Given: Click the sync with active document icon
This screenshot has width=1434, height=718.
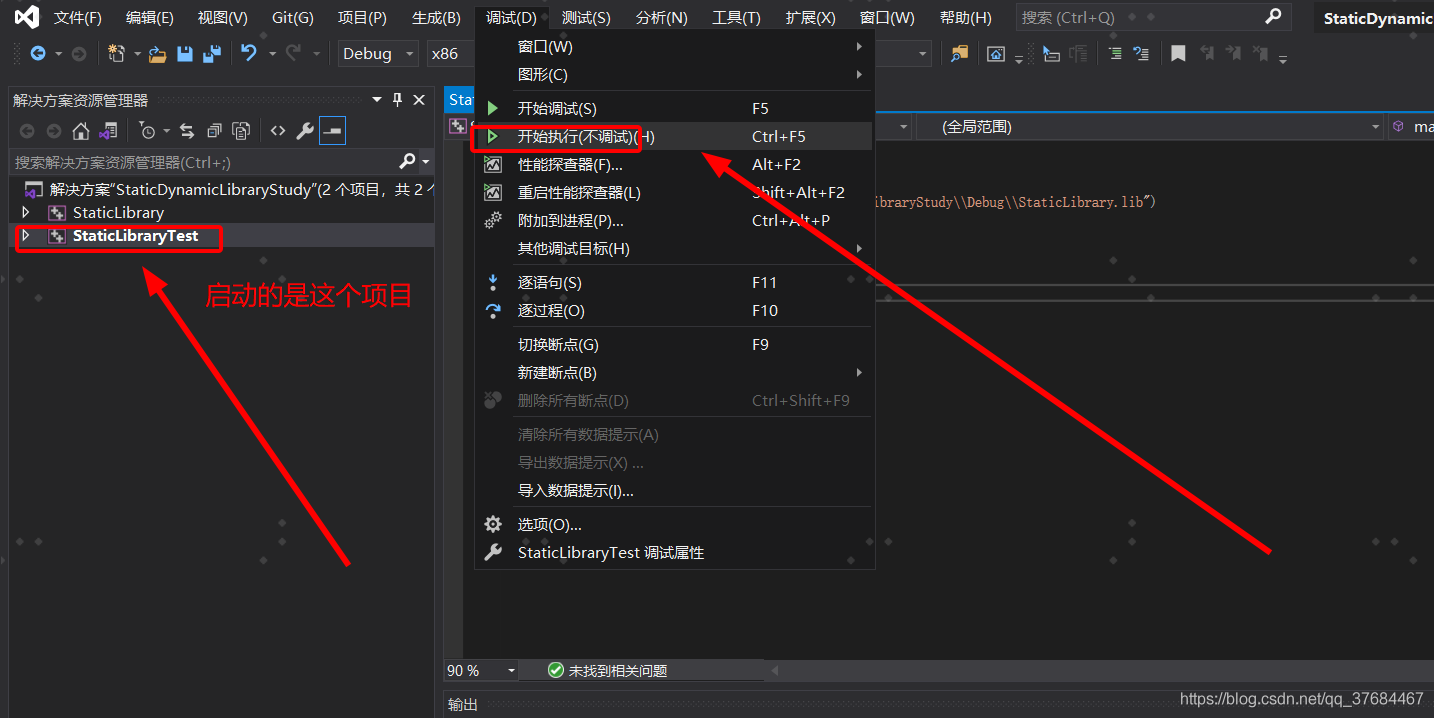Looking at the screenshot, I should click(187, 131).
